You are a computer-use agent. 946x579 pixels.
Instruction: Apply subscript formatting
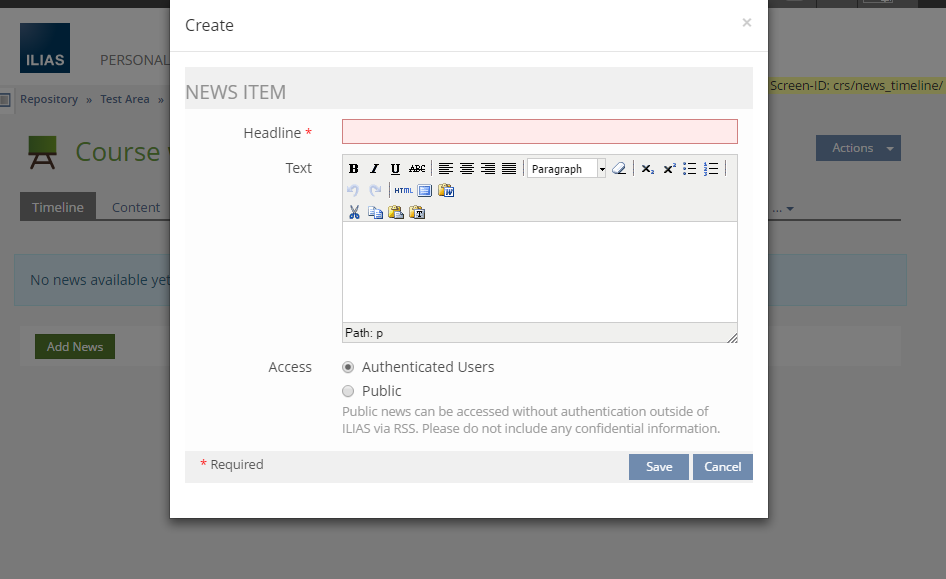647,169
